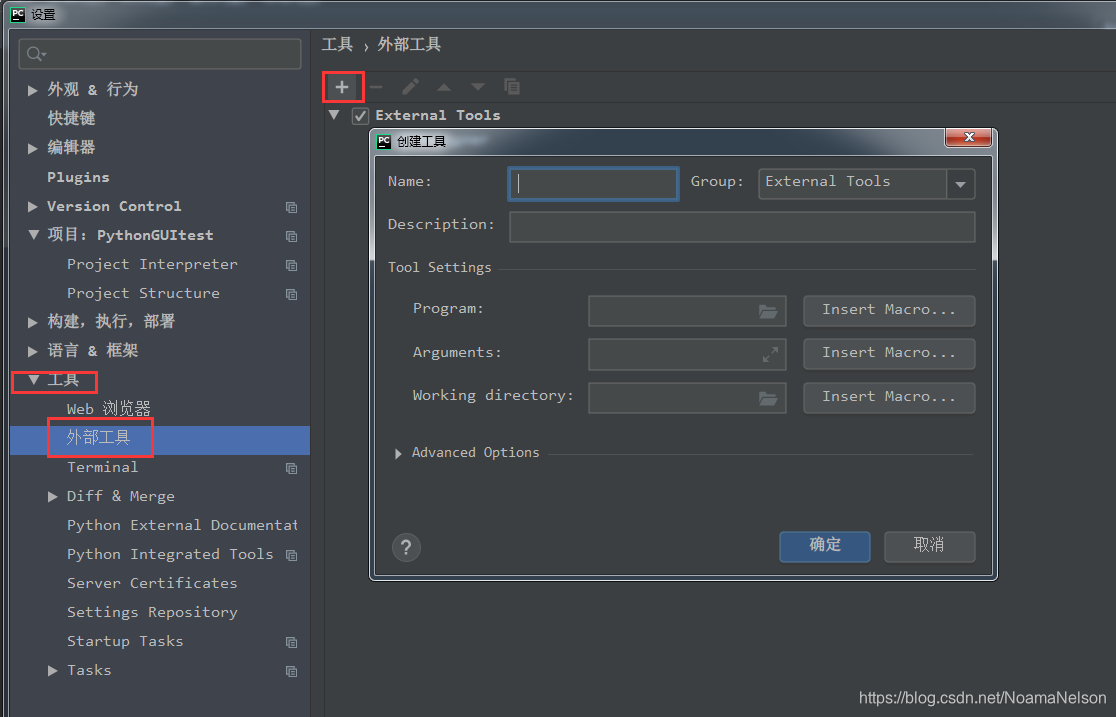Image resolution: width=1116 pixels, height=717 pixels.
Task: Click the pencil edit icon in toolbar
Action: tap(410, 87)
